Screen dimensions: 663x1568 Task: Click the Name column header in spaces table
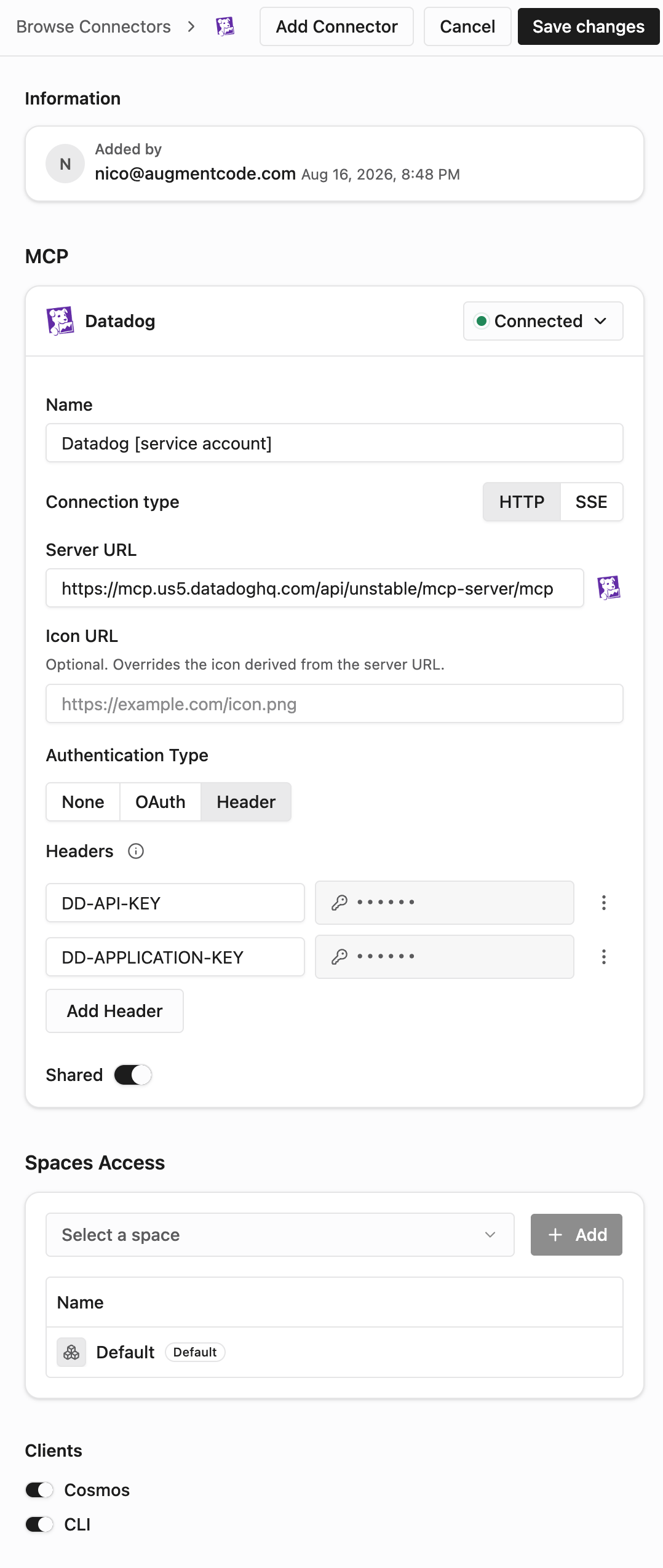click(80, 1302)
